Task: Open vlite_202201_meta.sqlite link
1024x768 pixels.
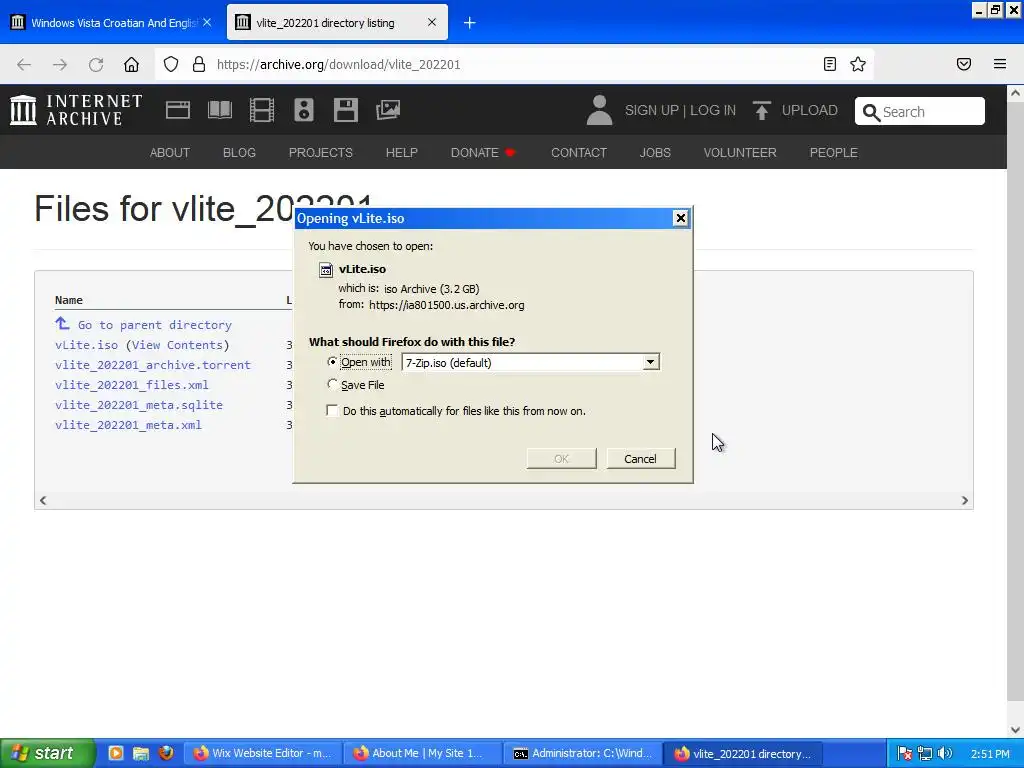Action: click(x=139, y=405)
